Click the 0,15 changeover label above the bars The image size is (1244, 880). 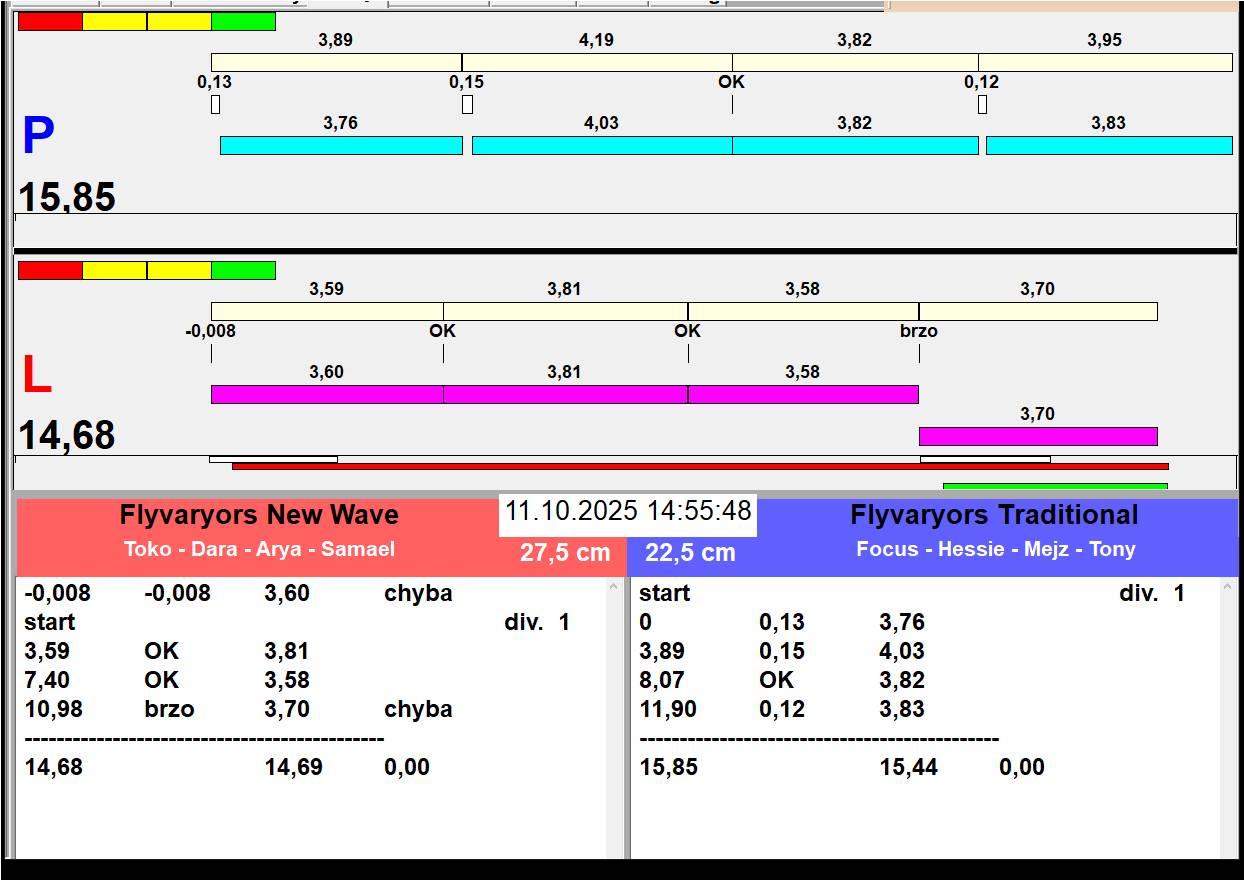point(466,82)
